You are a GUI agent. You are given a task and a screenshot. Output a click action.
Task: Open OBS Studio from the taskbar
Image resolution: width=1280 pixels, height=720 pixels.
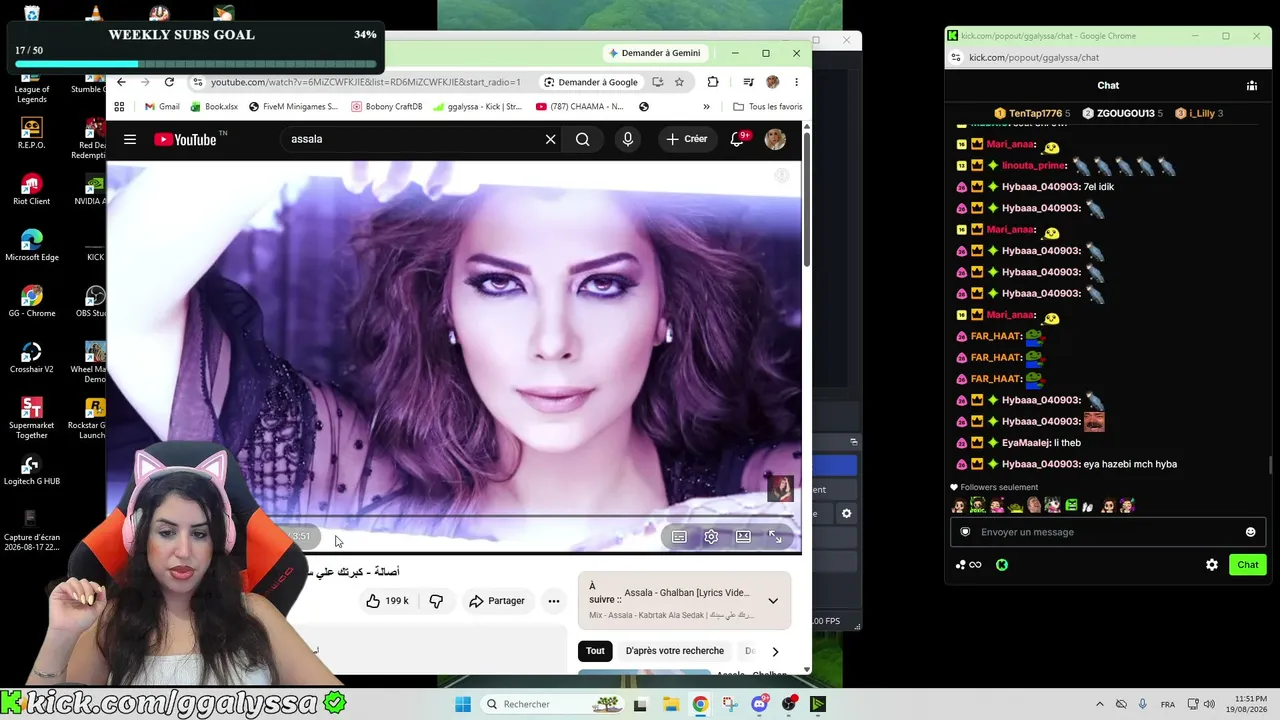point(789,704)
